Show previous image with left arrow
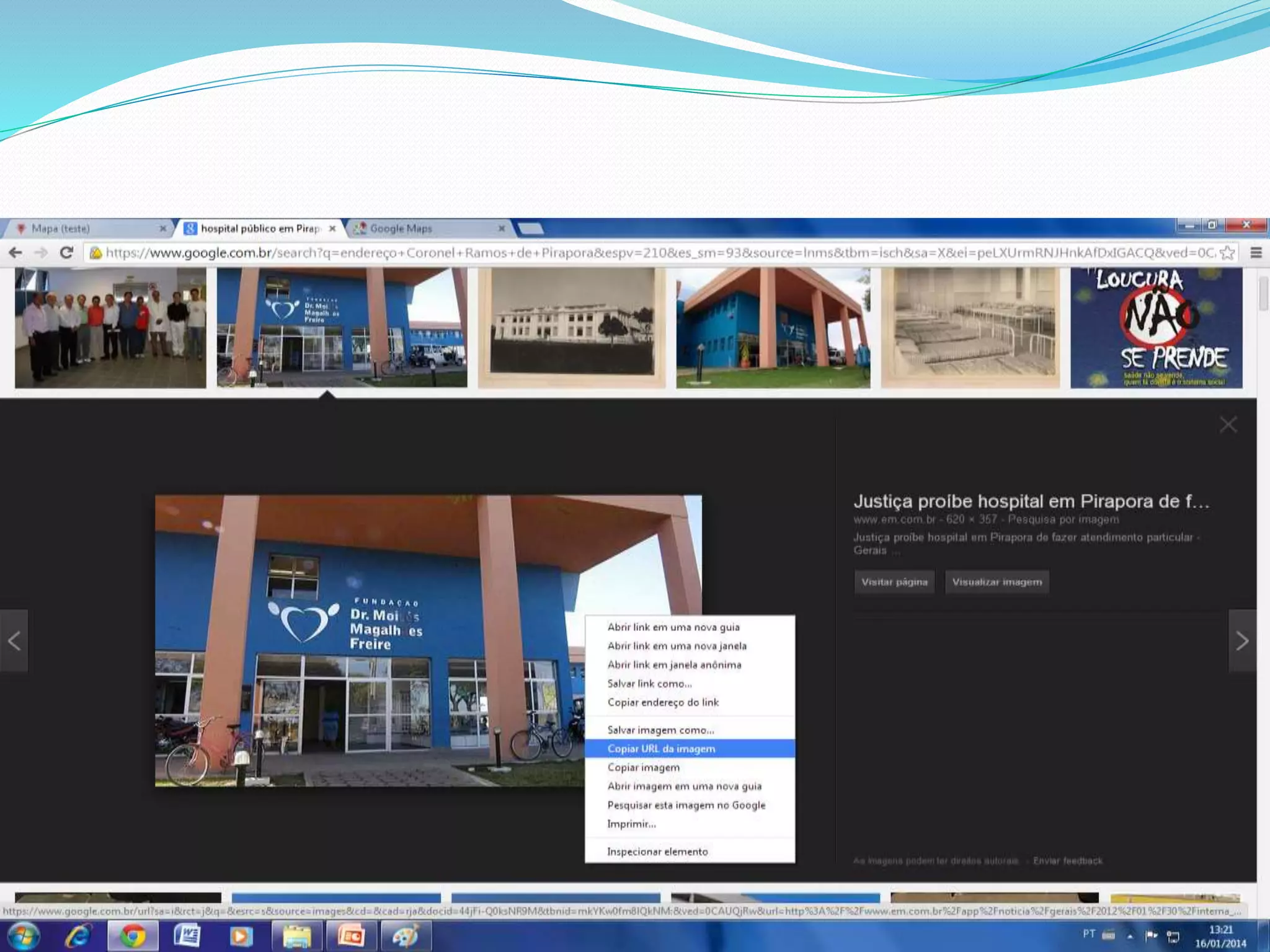This screenshot has width=1270, height=952. (x=14, y=641)
